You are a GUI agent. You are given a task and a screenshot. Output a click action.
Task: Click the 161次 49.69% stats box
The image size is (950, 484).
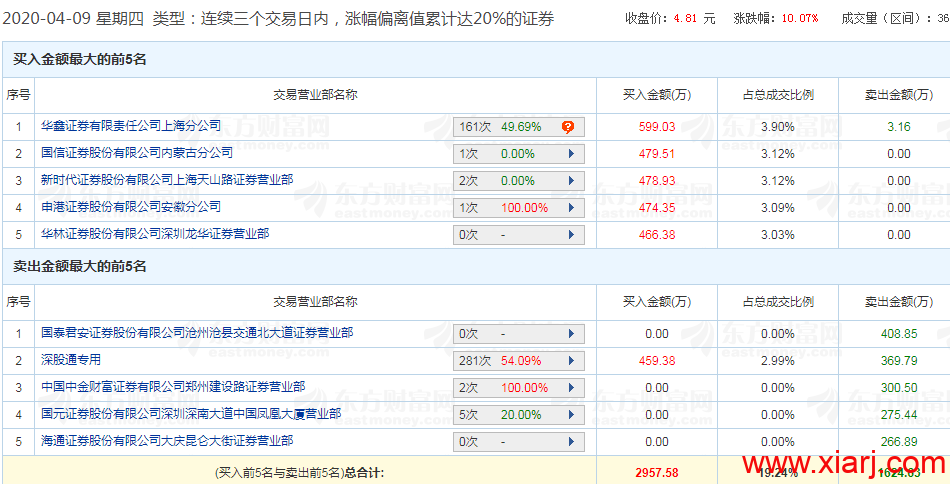tap(519, 127)
